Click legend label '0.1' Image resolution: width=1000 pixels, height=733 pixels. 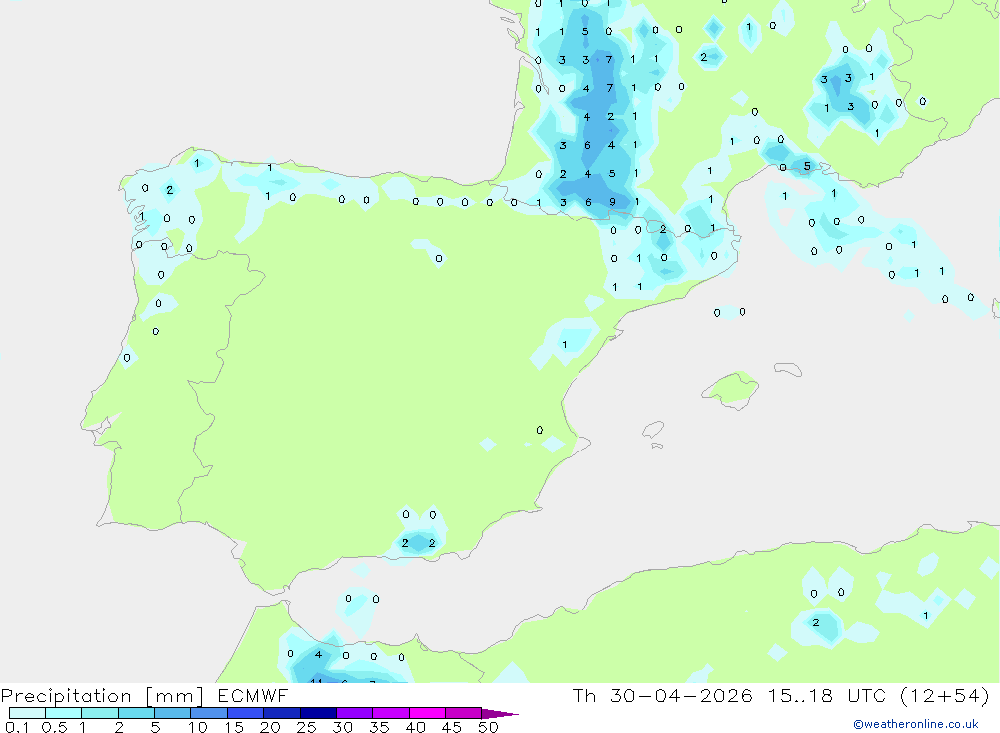point(17,727)
